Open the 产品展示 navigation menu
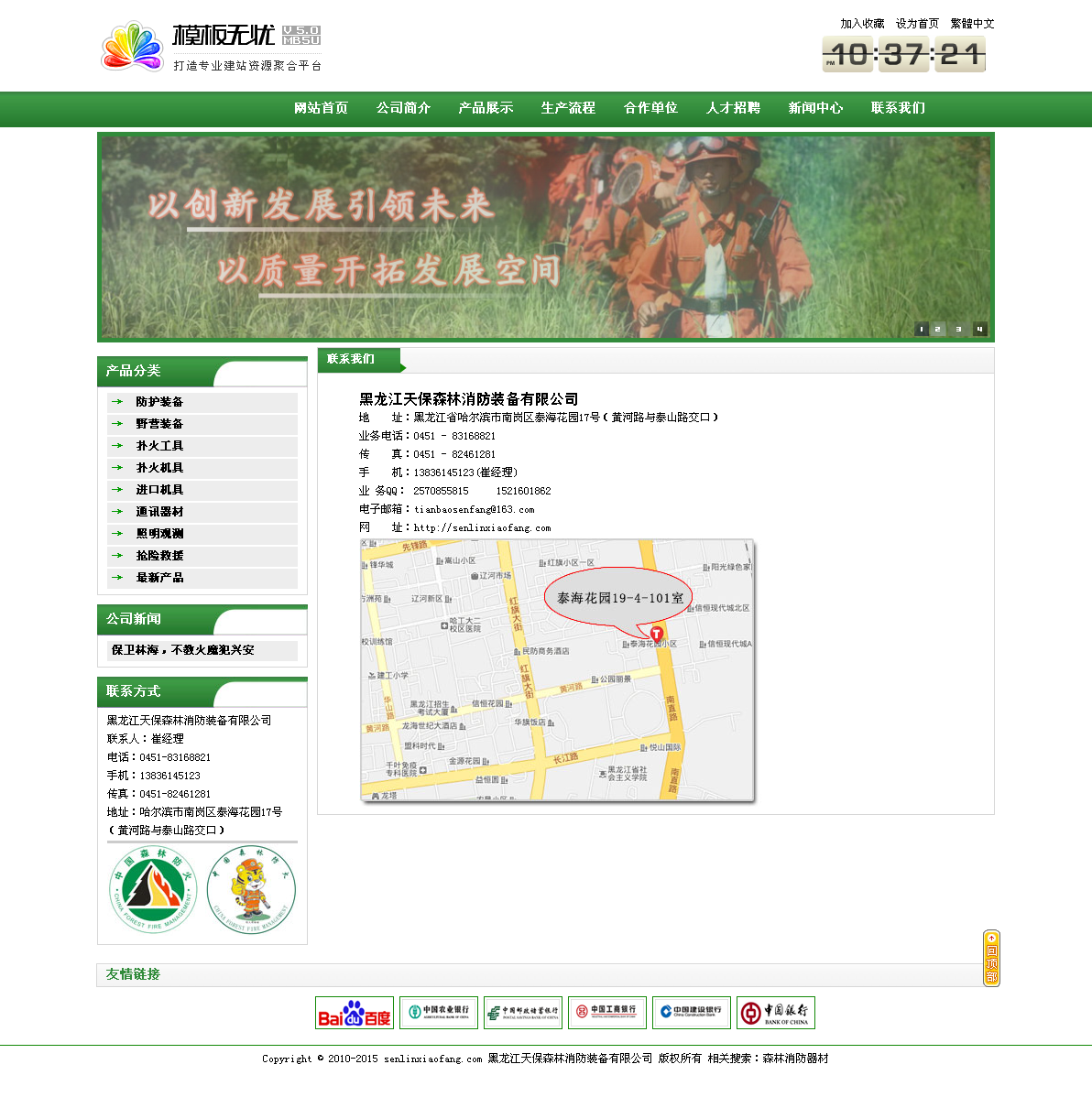The width and height of the screenshot is (1092, 1097). coord(486,108)
